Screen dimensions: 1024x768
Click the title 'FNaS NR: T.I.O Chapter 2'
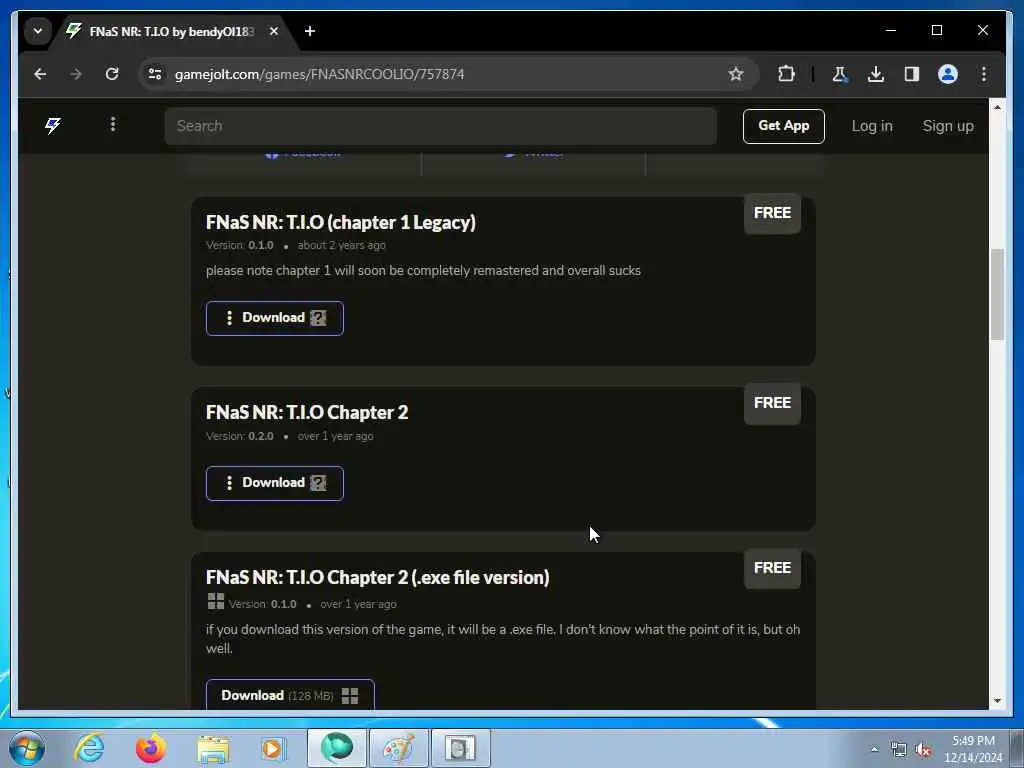(x=307, y=412)
